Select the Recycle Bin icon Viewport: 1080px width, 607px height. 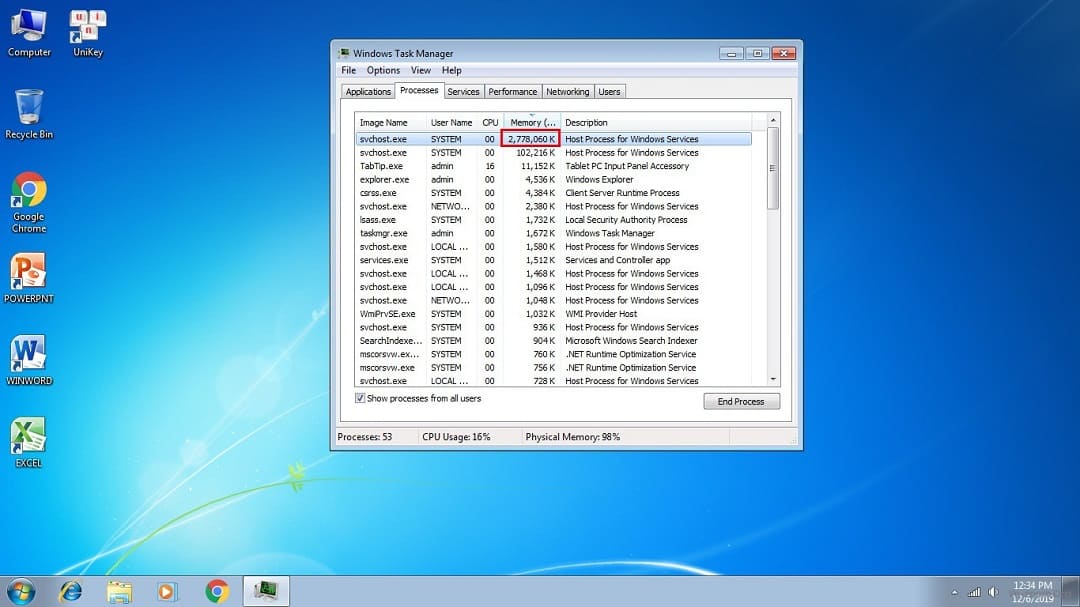pos(29,108)
